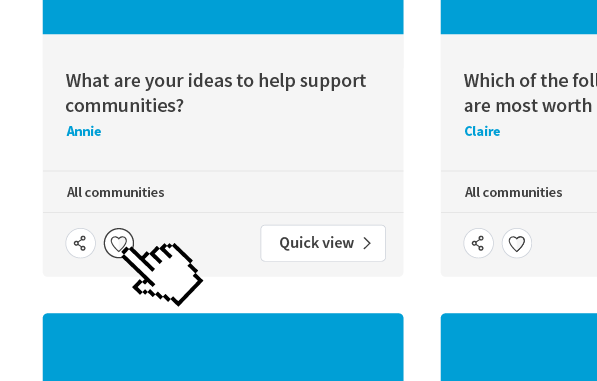Image resolution: width=597 pixels, height=381 pixels.
Task: Open "What are your ideas to help support communities?" title
Action: [x=215, y=93]
